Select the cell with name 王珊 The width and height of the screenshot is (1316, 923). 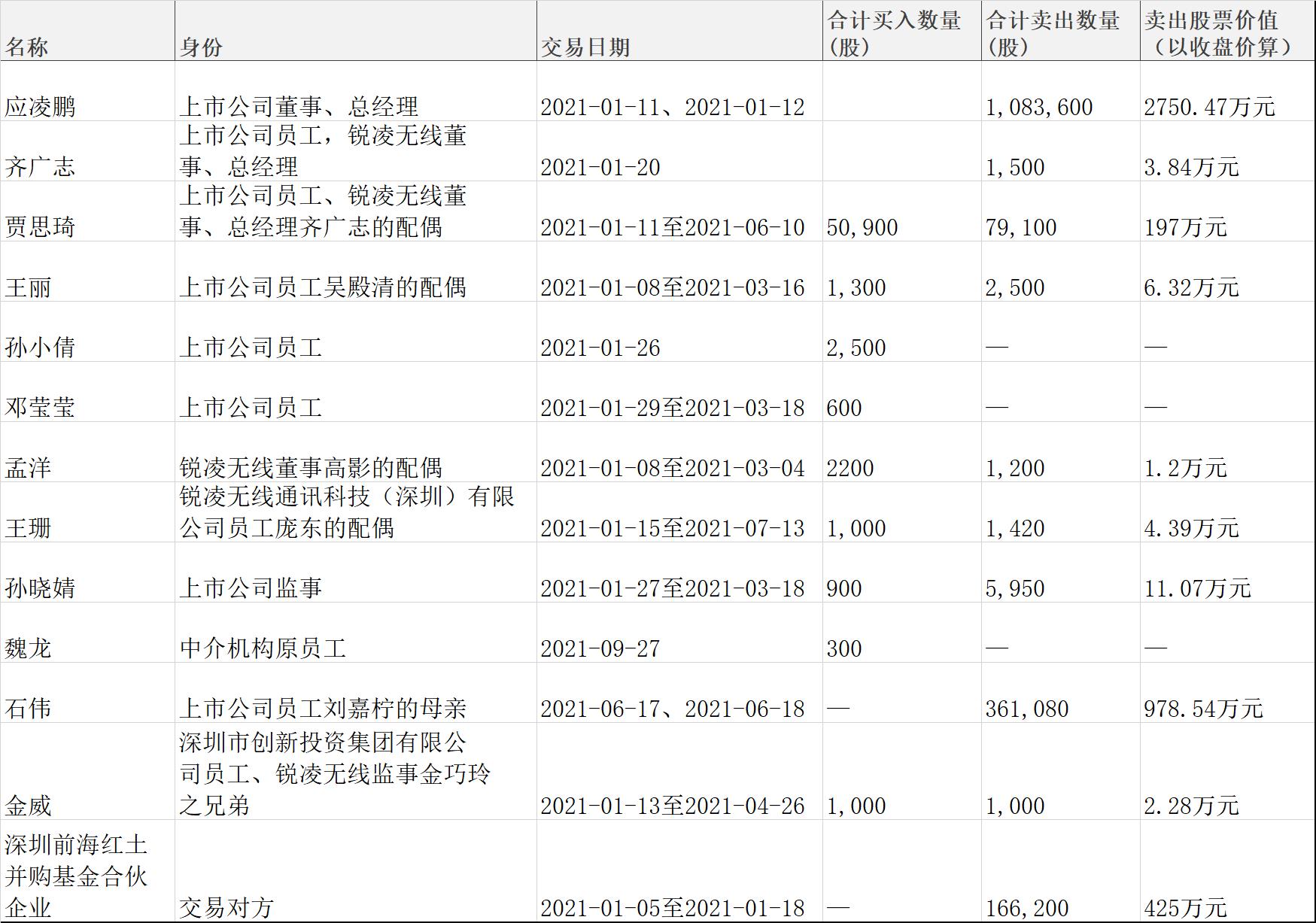click(x=87, y=512)
